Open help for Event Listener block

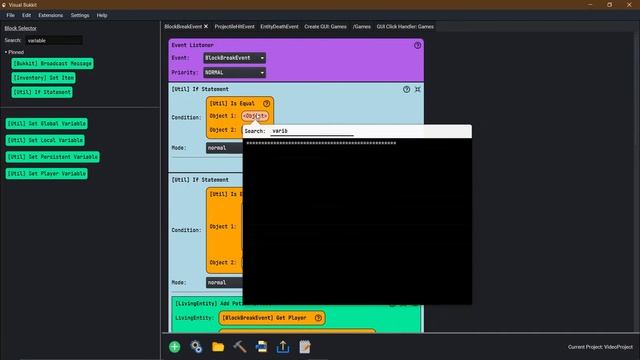[418, 45]
